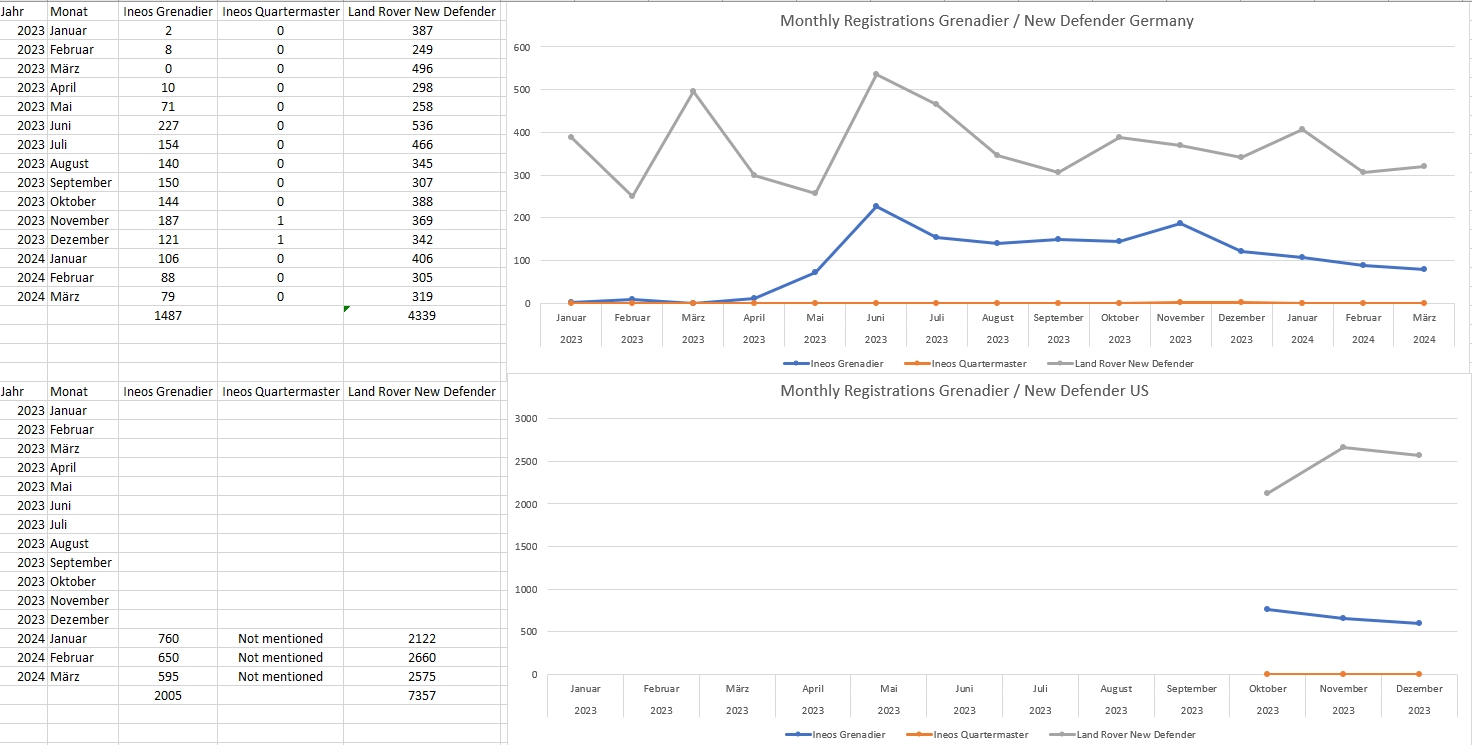Viewport: 1472px width, 745px height.
Task: Select the Defender total cell showing 4339
Action: [421, 315]
